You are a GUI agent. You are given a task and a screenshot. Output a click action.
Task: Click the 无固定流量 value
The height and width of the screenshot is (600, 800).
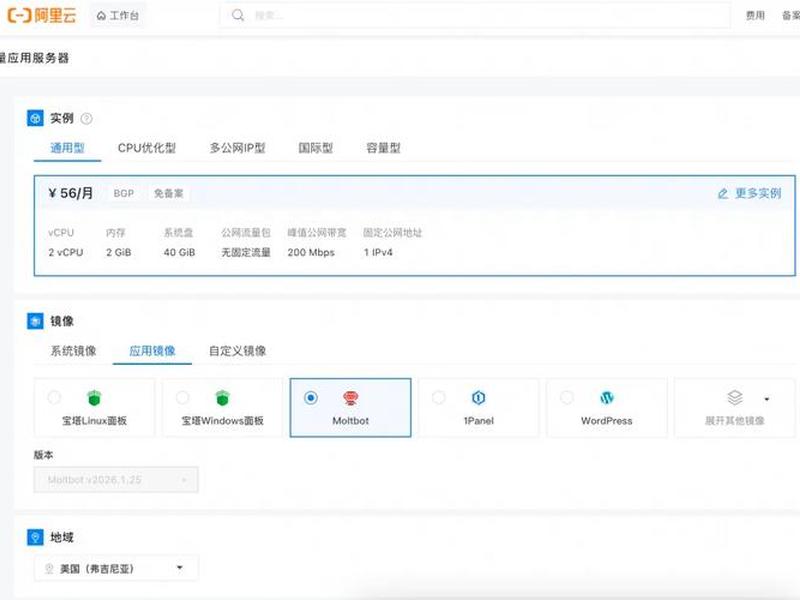[x=246, y=252]
